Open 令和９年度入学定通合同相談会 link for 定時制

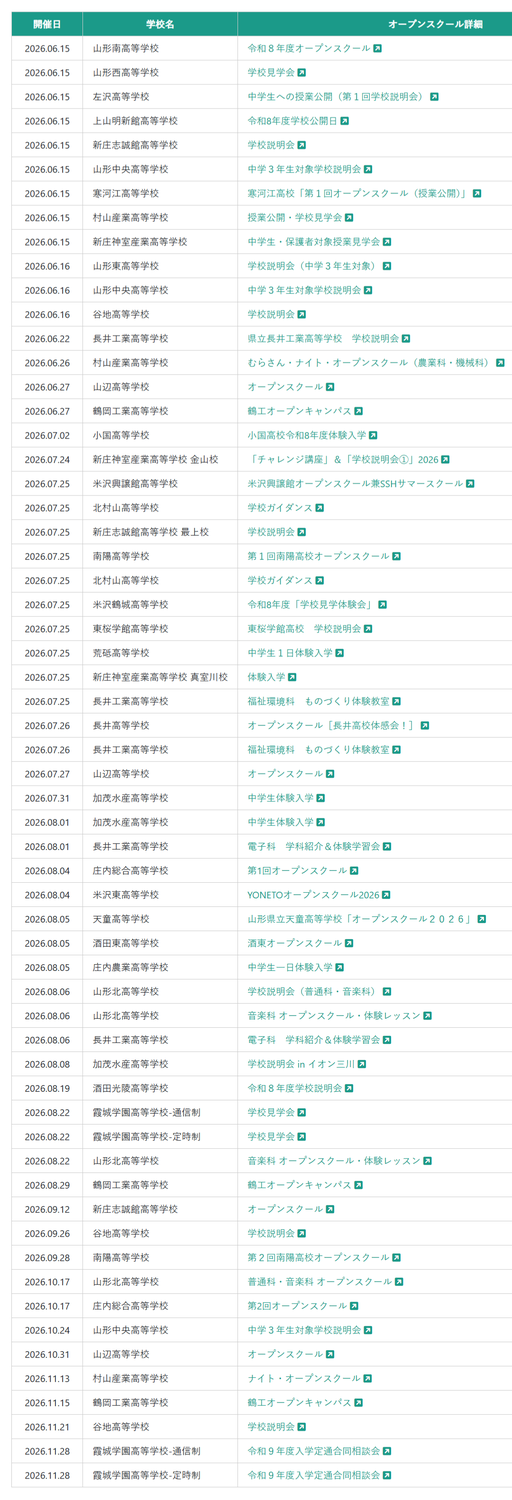tap(314, 1475)
